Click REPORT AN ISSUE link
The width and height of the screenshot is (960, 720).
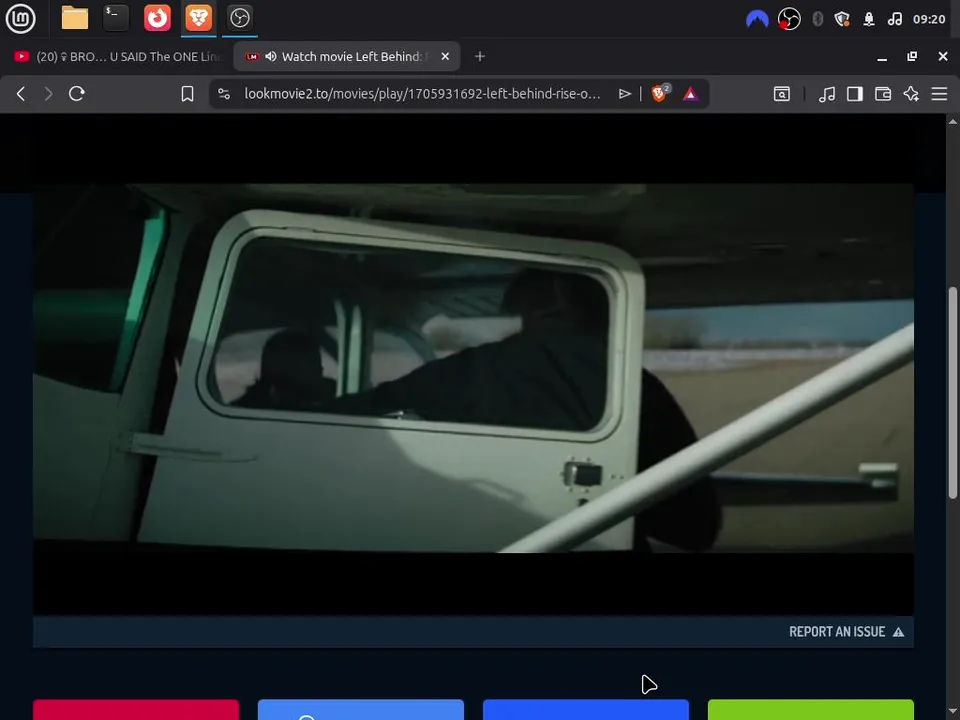pyautogui.click(x=846, y=632)
